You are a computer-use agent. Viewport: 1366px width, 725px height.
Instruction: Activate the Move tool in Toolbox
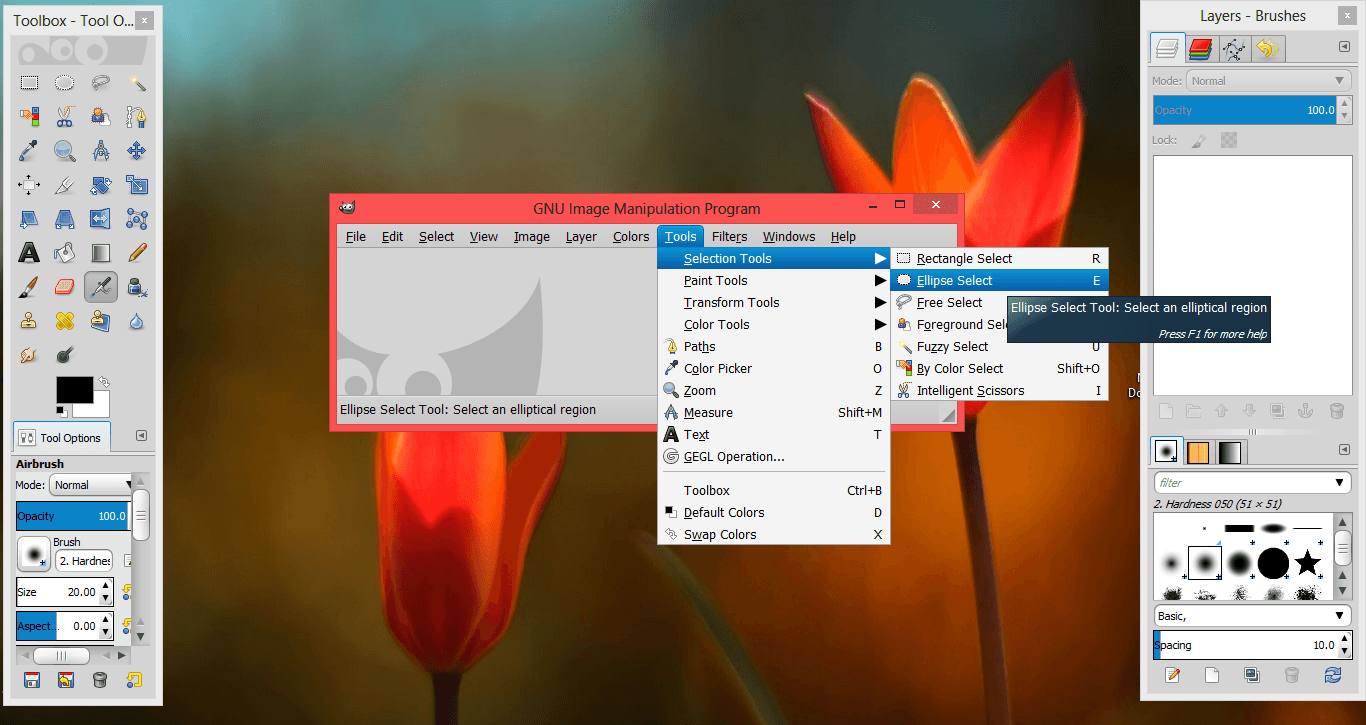point(137,151)
